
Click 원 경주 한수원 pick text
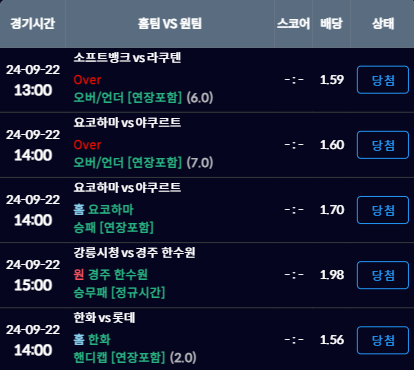[x=110, y=275]
